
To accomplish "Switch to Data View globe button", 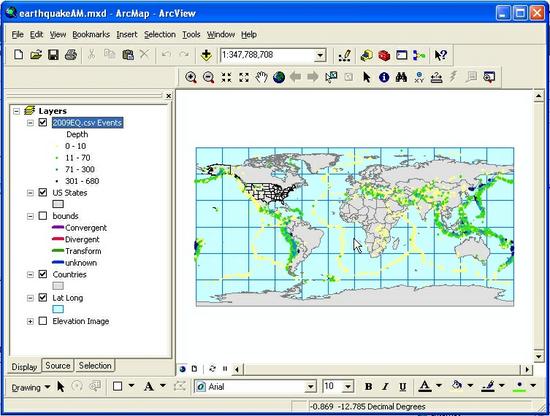I will [x=182, y=369].
